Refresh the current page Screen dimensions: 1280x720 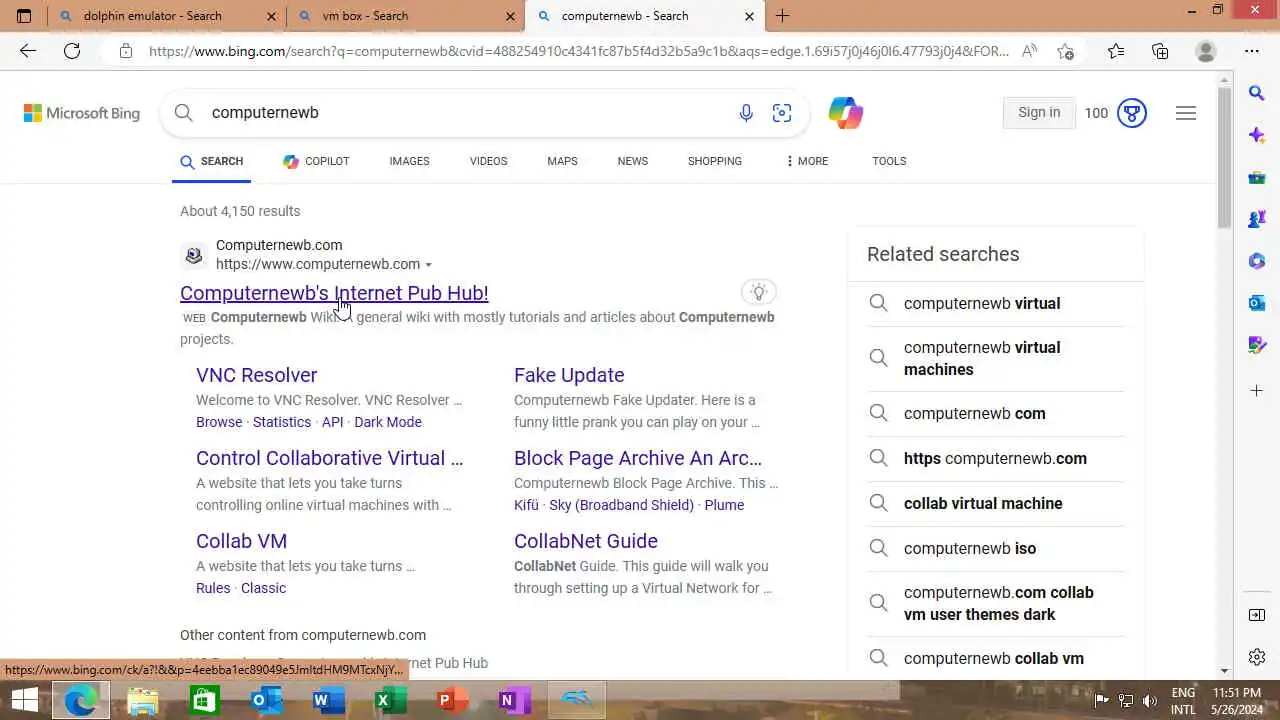click(x=72, y=51)
